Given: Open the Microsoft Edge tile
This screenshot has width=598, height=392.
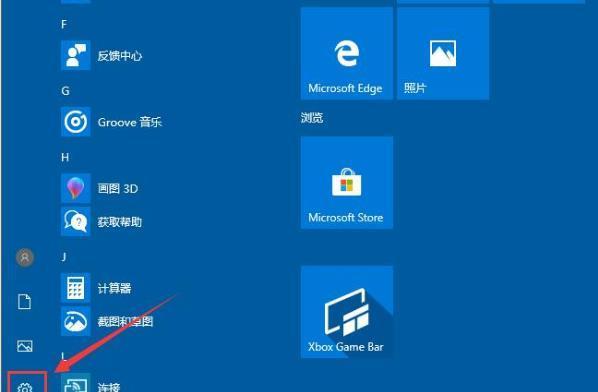Looking at the screenshot, I should point(347,53).
